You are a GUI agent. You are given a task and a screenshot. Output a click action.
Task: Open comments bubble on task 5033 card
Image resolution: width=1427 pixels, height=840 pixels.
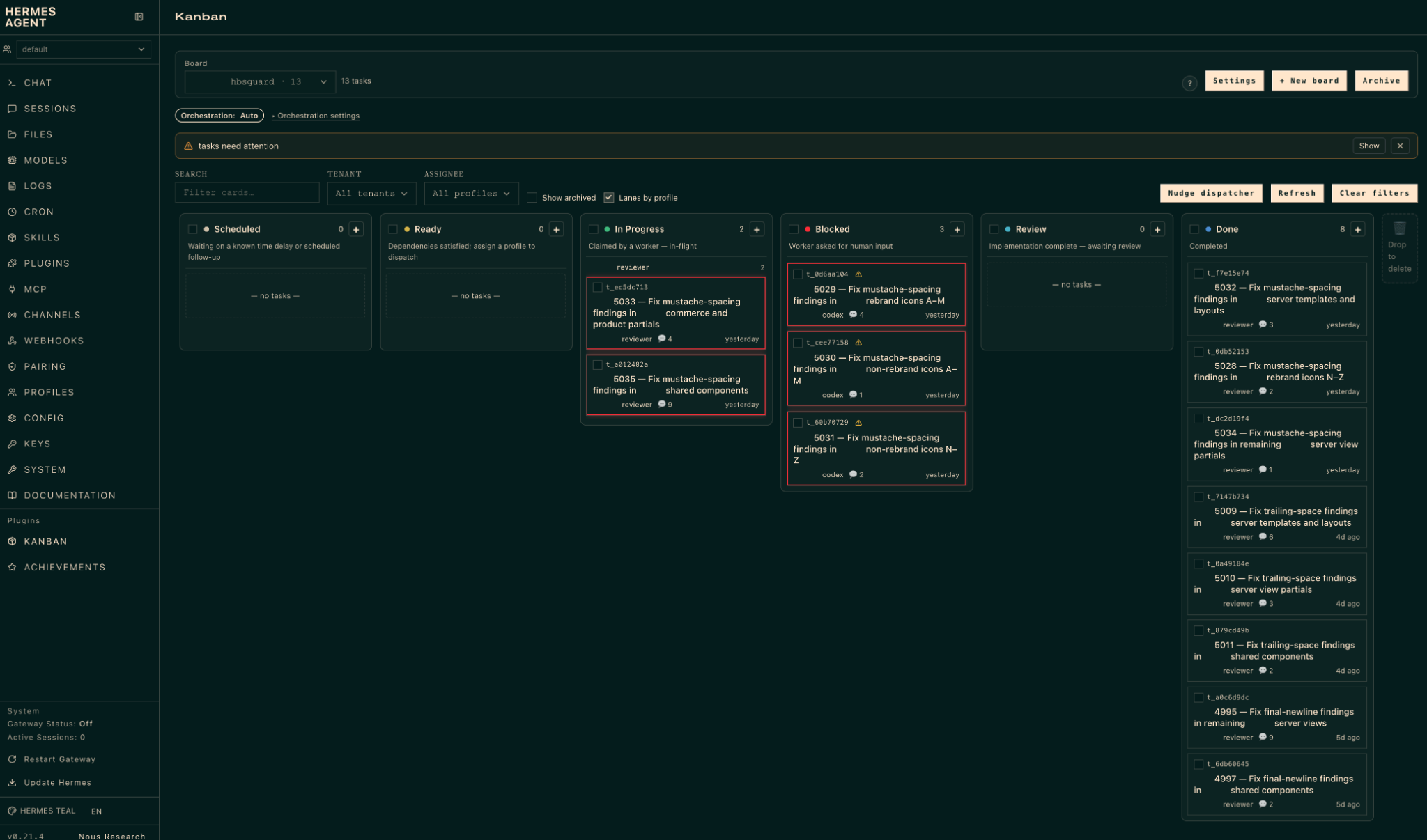pos(662,339)
